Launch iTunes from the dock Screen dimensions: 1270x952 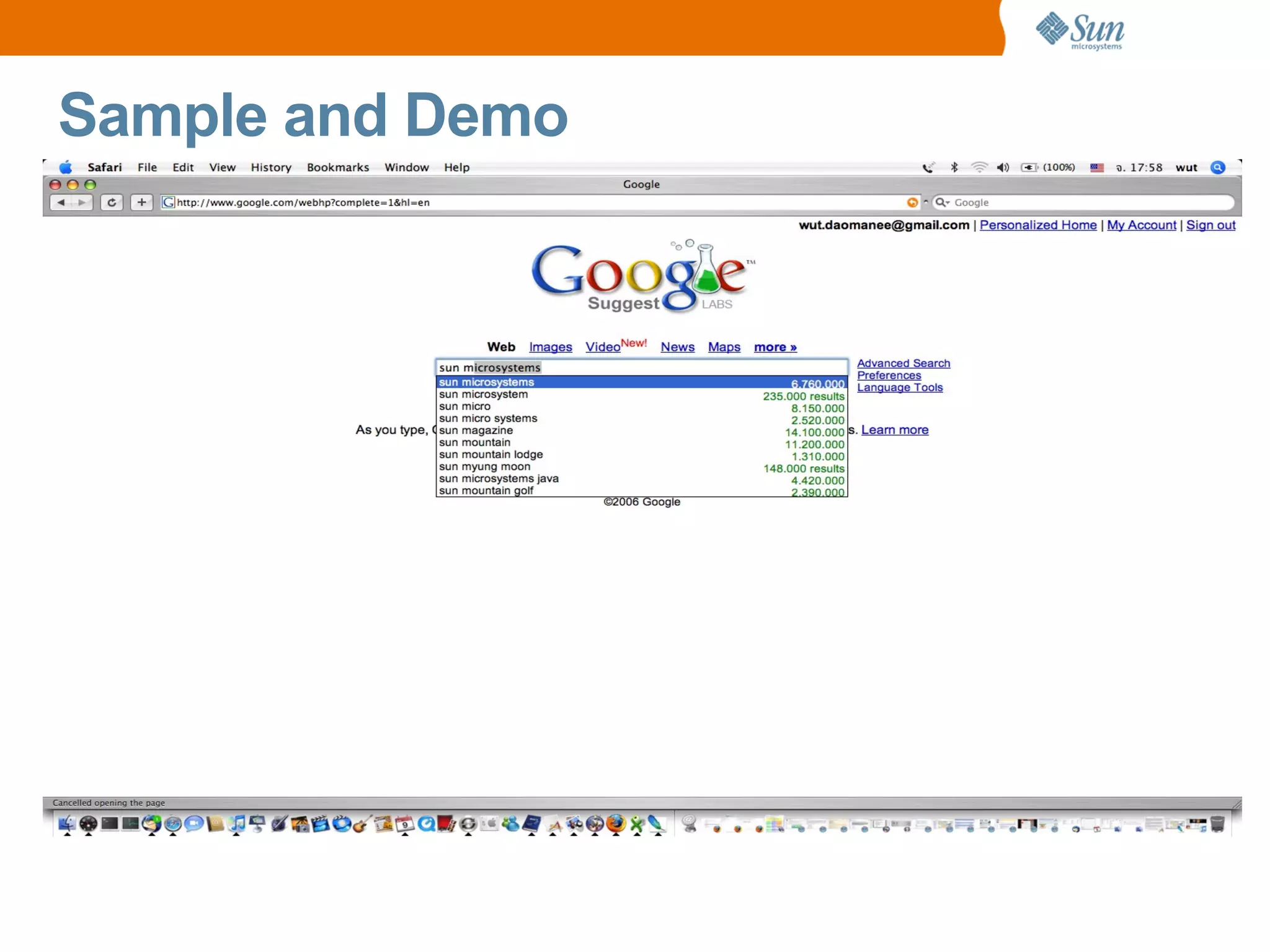coord(236,824)
